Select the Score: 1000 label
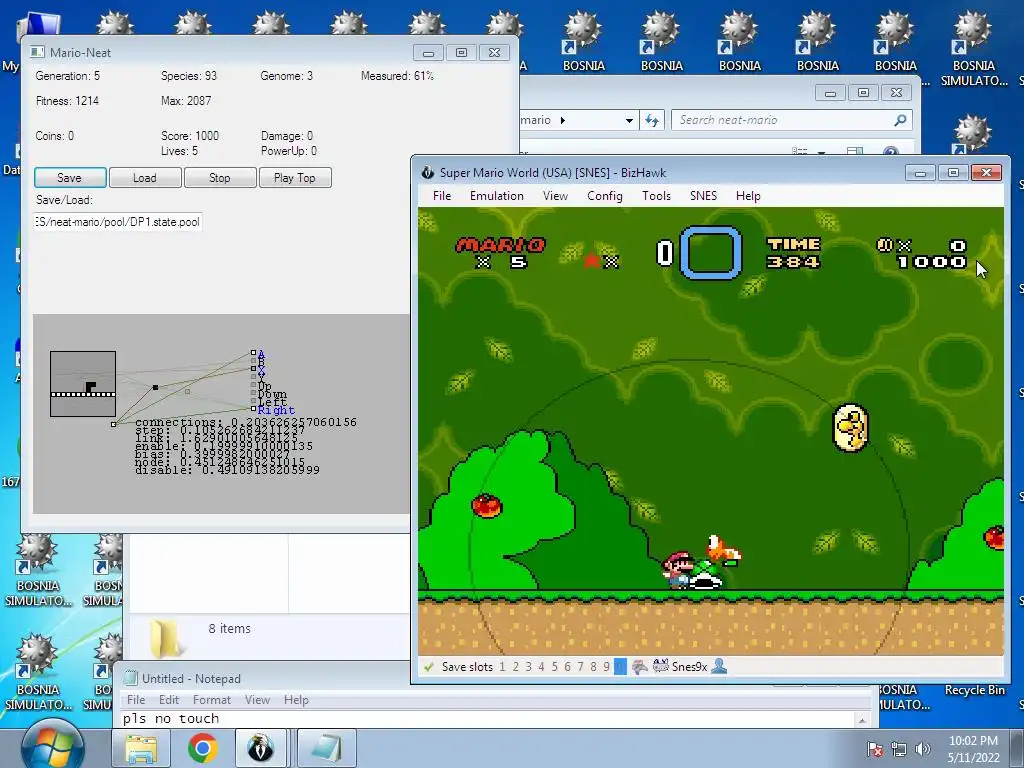This screenshot has height=768, width=1024. point(190,136)
